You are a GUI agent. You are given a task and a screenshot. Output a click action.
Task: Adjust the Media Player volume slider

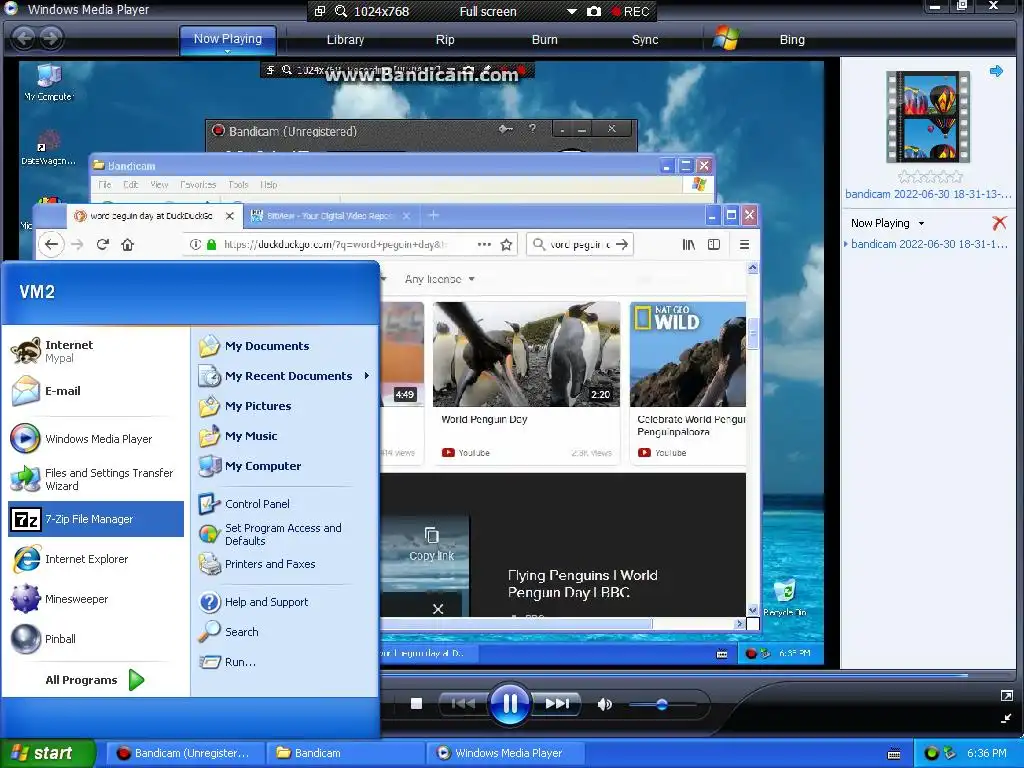[662, 704]
